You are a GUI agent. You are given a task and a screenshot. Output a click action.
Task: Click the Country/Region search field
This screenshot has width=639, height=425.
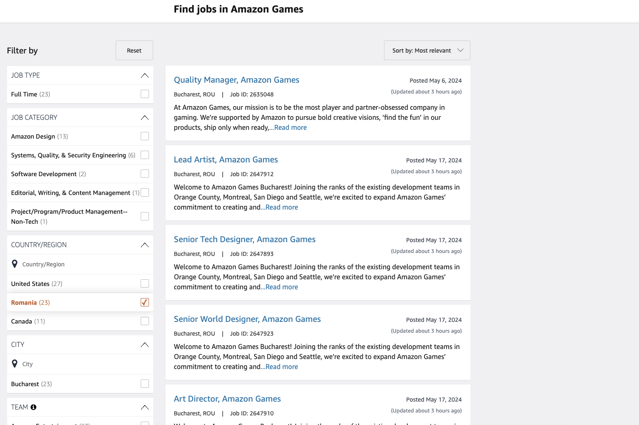[x=80, y=264]
